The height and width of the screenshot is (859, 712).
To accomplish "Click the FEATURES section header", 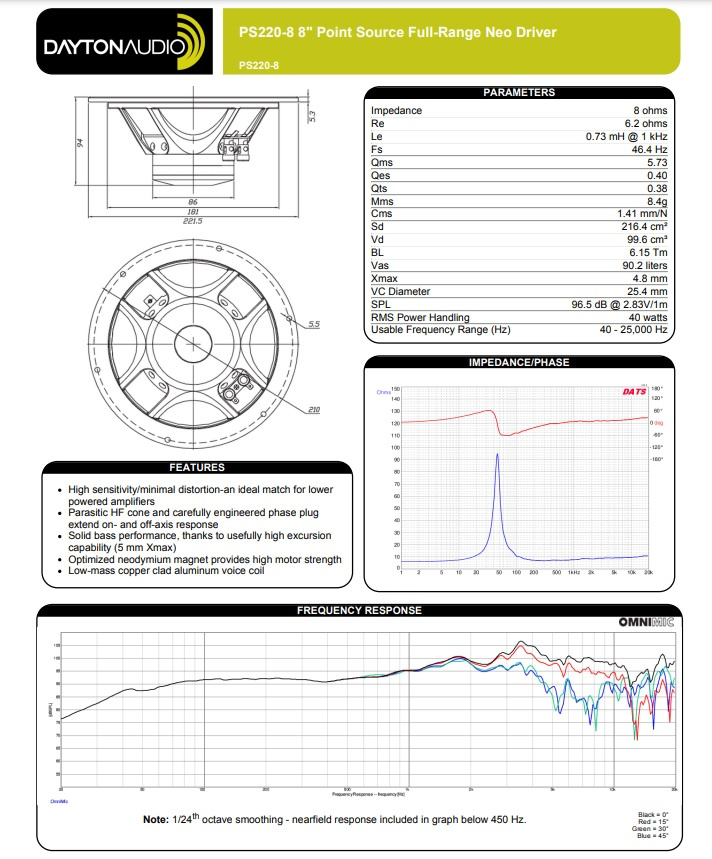I will (197, 467).
